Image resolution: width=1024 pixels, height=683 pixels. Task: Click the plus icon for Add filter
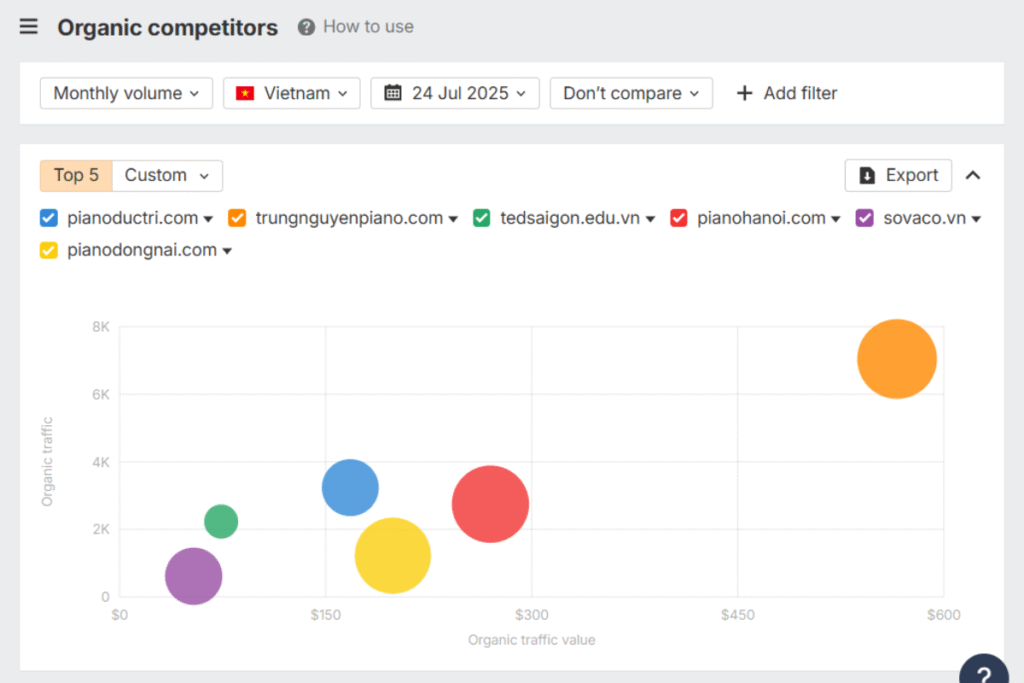click(744, 93)
